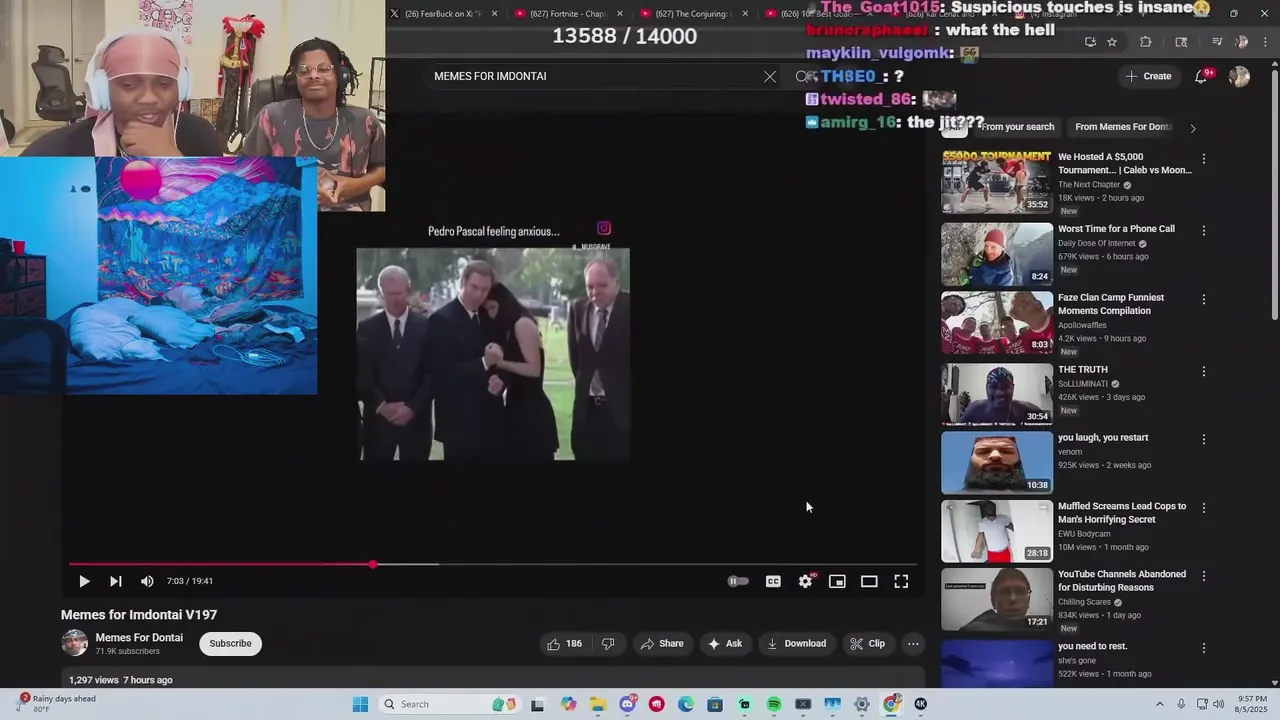Open options for 'Faze Clan Camp Funniest' video
1280x720 pixels.
pyautogui.click(x=1204, y=300)
